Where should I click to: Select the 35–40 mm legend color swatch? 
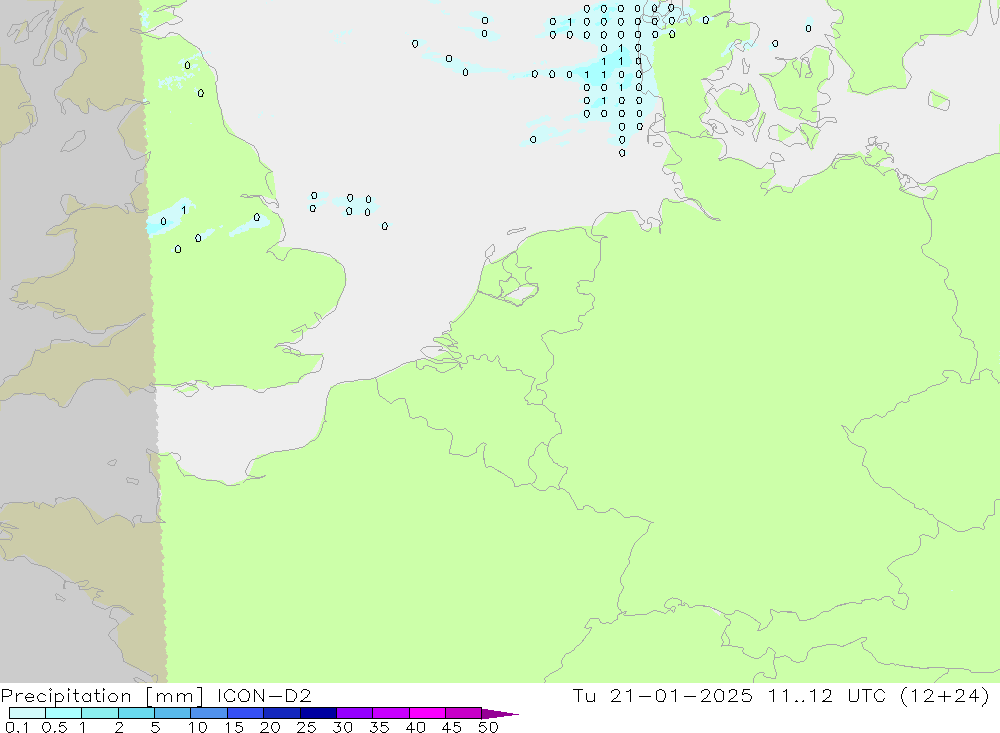pos(390,713)
